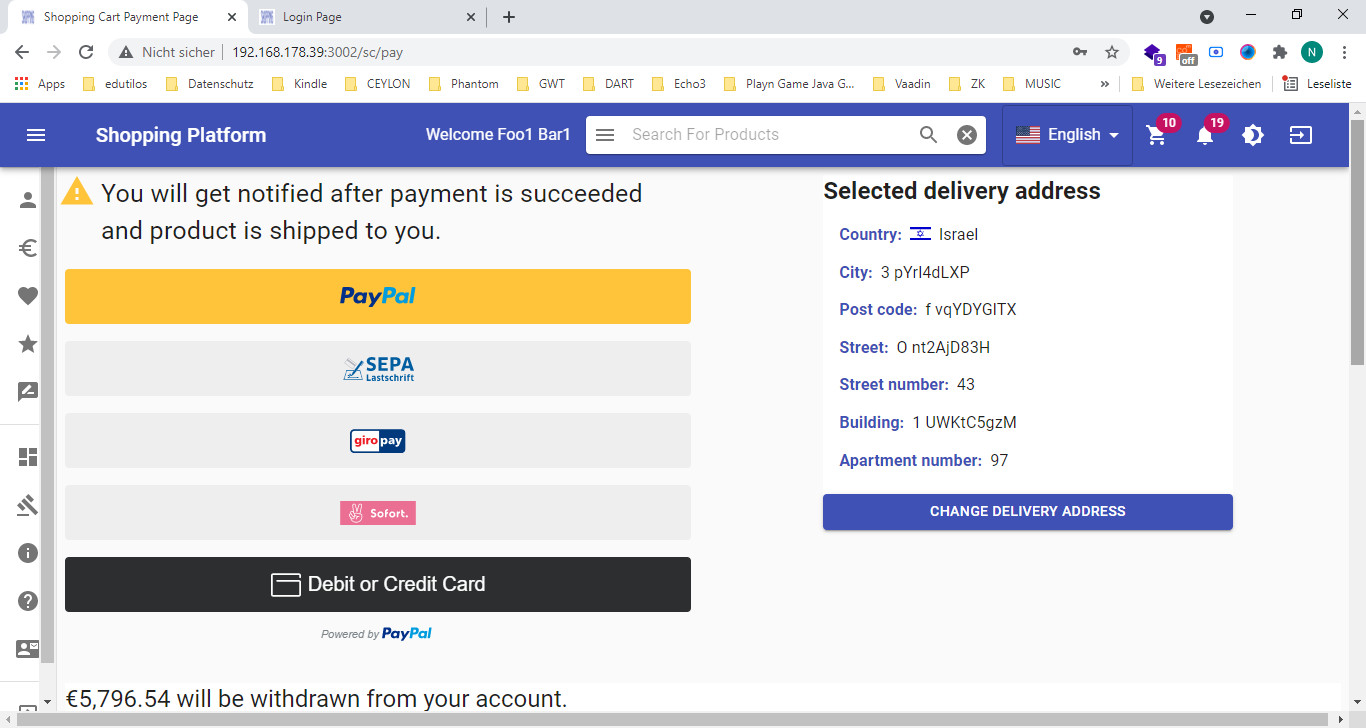
Task: Open the tab search dropdown arrow
Action: pos(1207,16)
